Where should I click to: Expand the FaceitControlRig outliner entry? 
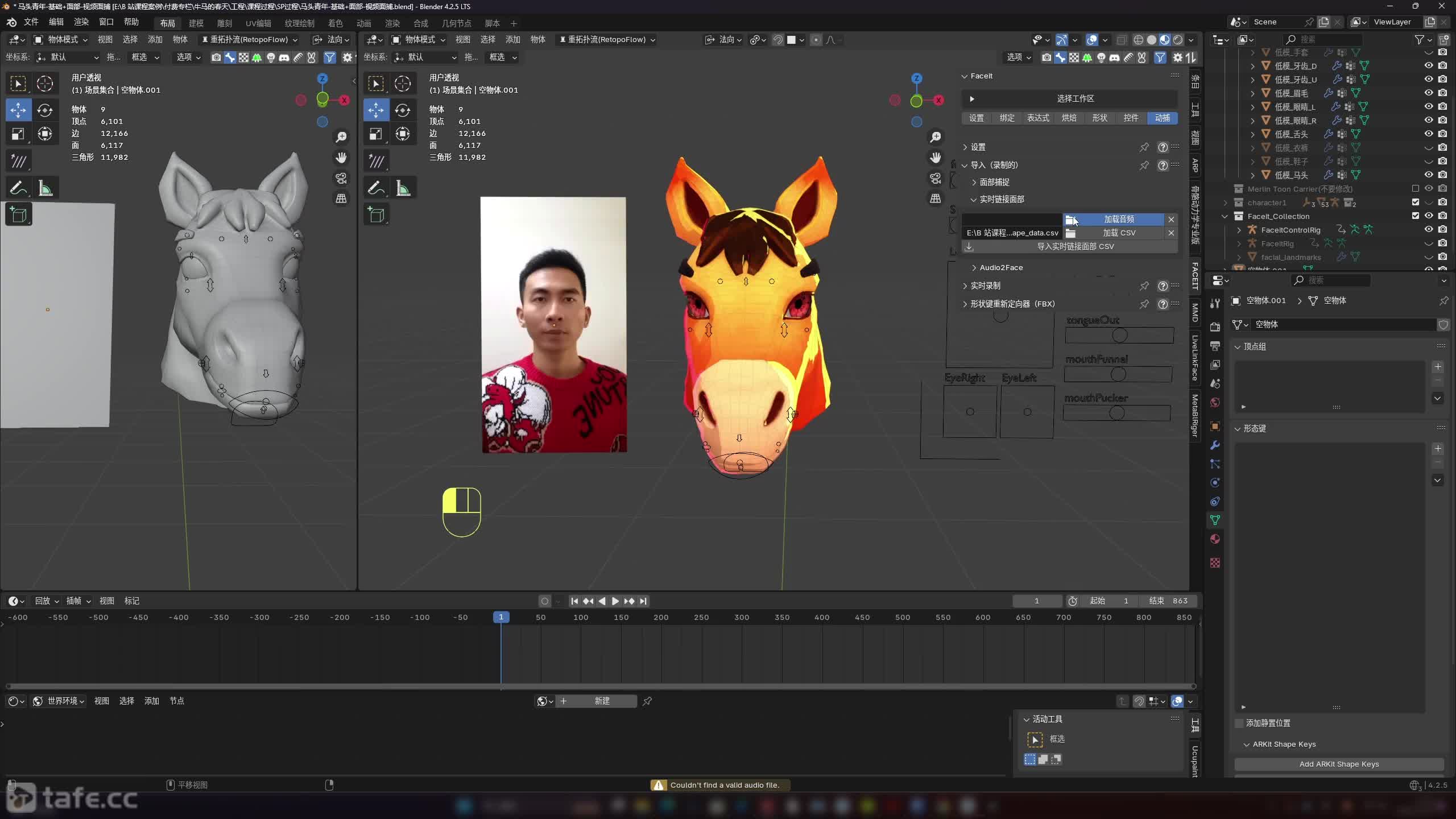click(1240, 230)
